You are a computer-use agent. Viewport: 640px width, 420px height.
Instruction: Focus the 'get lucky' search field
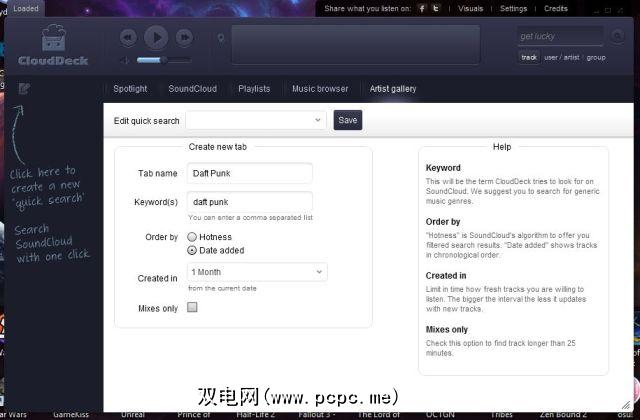tap(560, 36)
